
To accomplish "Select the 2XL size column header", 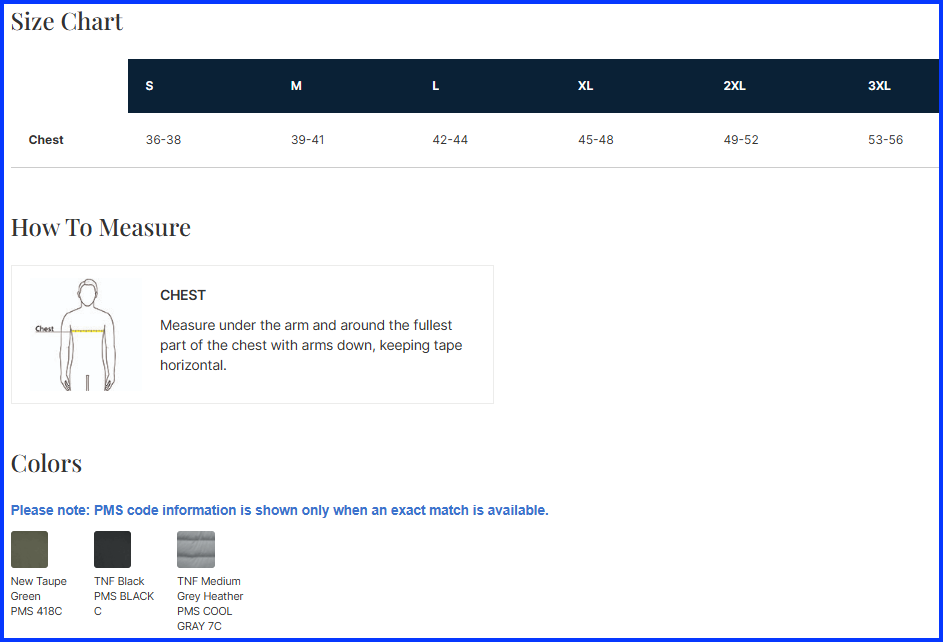I will [x=734, y=86].
